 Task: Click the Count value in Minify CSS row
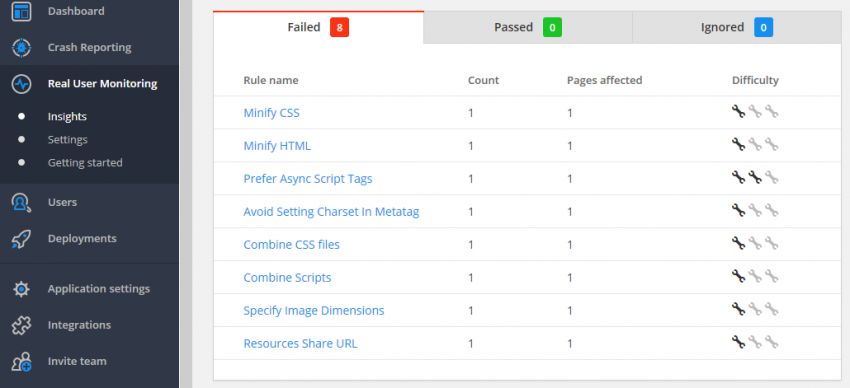471,113
